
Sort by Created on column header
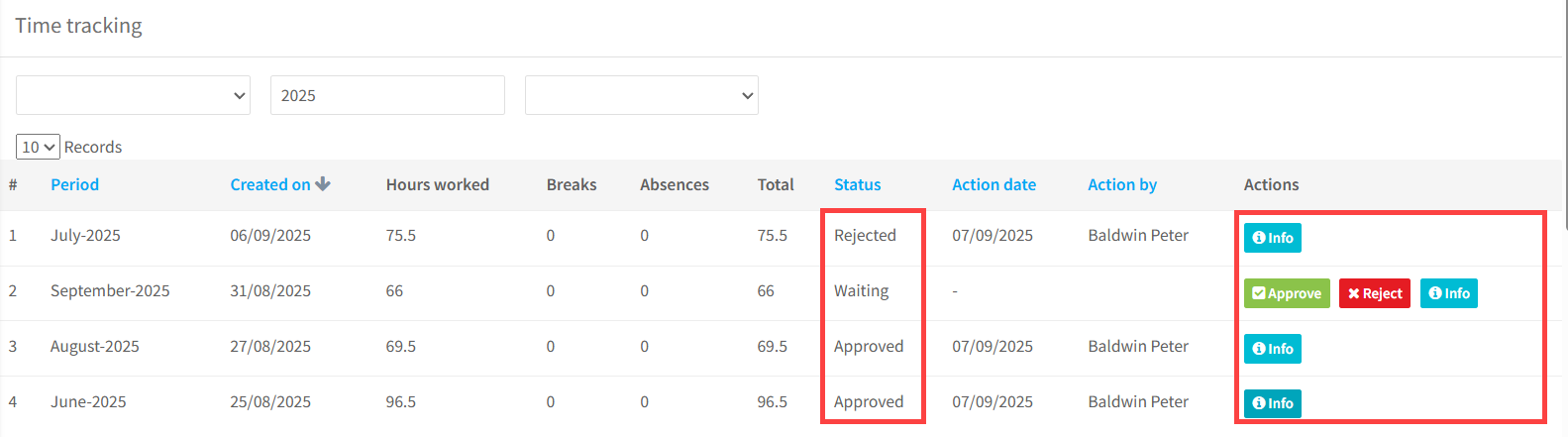pyautogui.click(x=269, y=184)
